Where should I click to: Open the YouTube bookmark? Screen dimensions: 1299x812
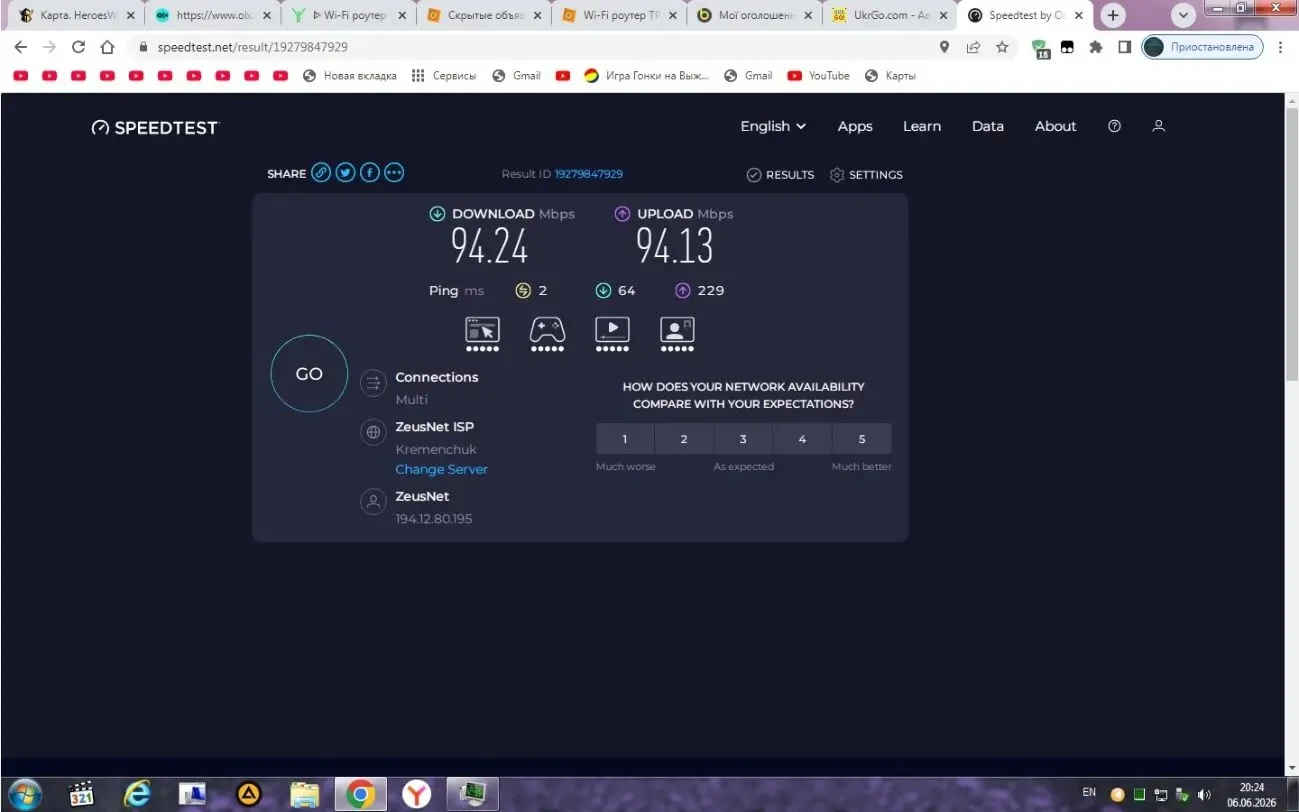click(x=818, y=76)
